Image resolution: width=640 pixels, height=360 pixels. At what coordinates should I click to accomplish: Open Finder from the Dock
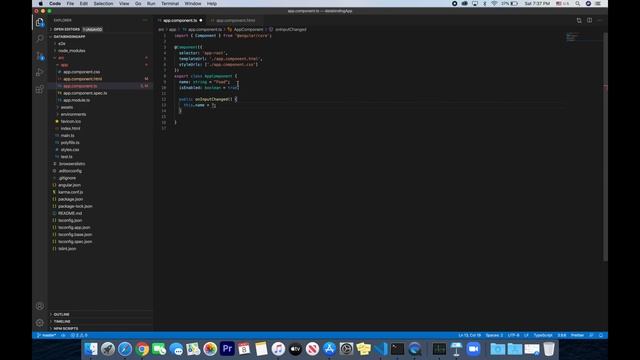91,349
